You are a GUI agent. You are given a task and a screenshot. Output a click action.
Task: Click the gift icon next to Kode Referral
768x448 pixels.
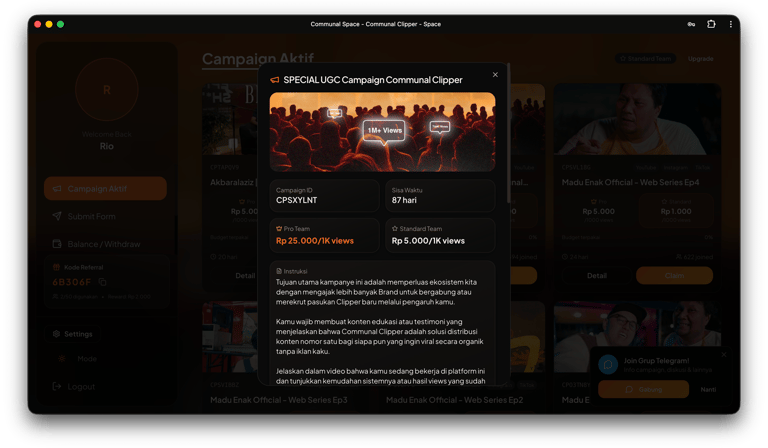pos(56,267)
